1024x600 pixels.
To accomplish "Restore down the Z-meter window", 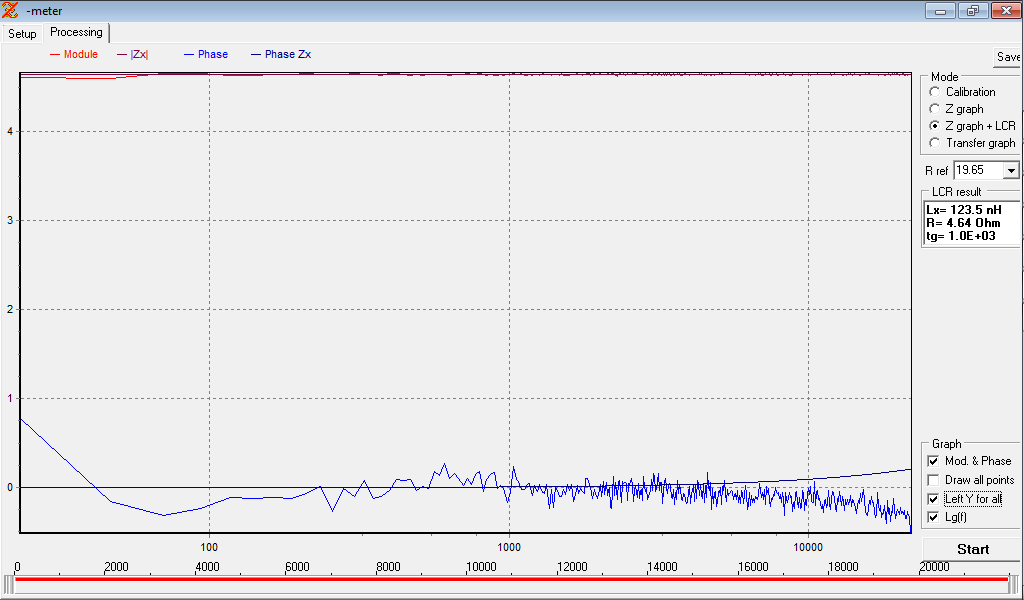I will (x=973, y=10).
